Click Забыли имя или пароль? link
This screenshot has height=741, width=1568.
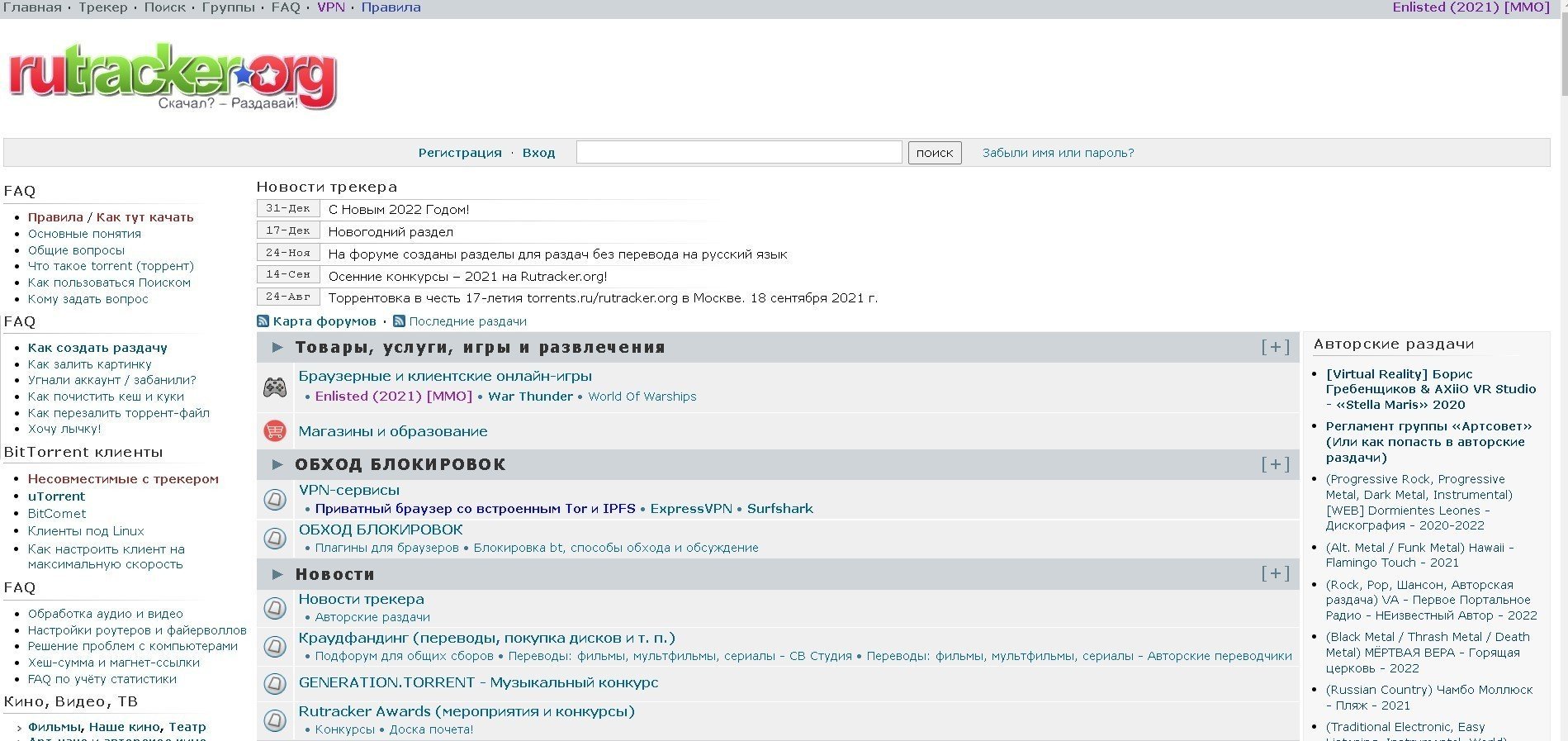point(1058,153)
